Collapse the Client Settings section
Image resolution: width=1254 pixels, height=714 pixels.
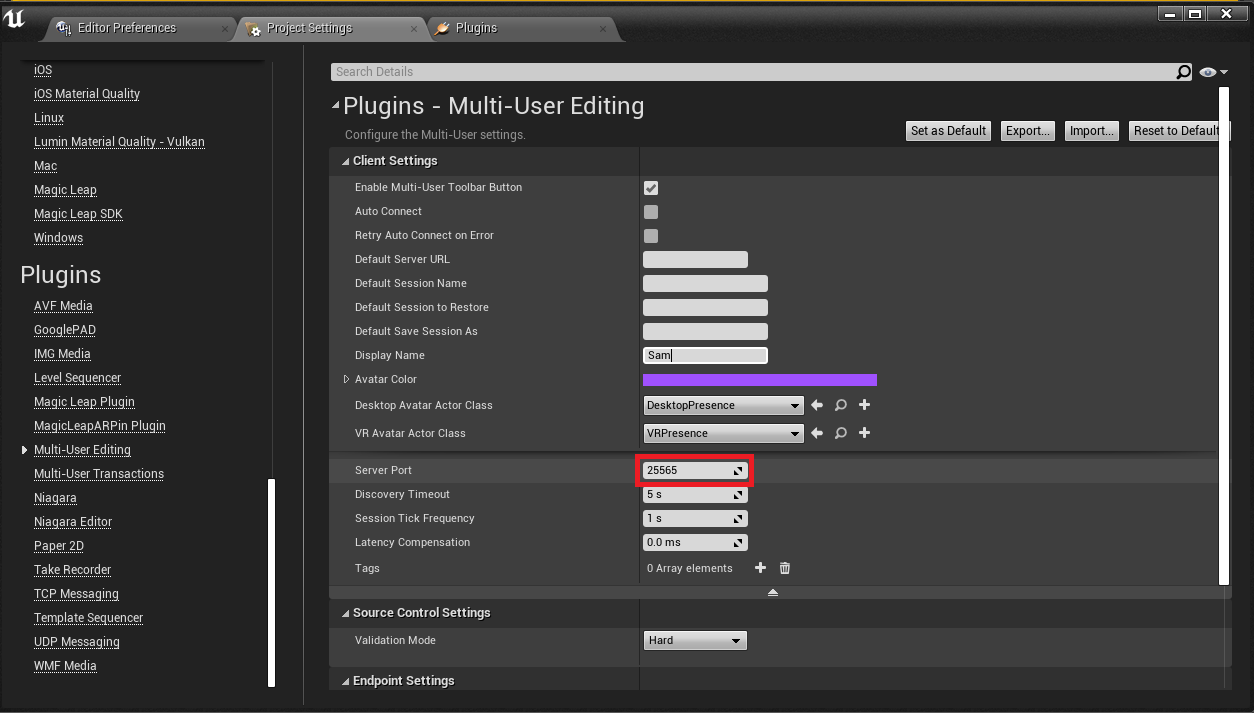coord(346,161)
